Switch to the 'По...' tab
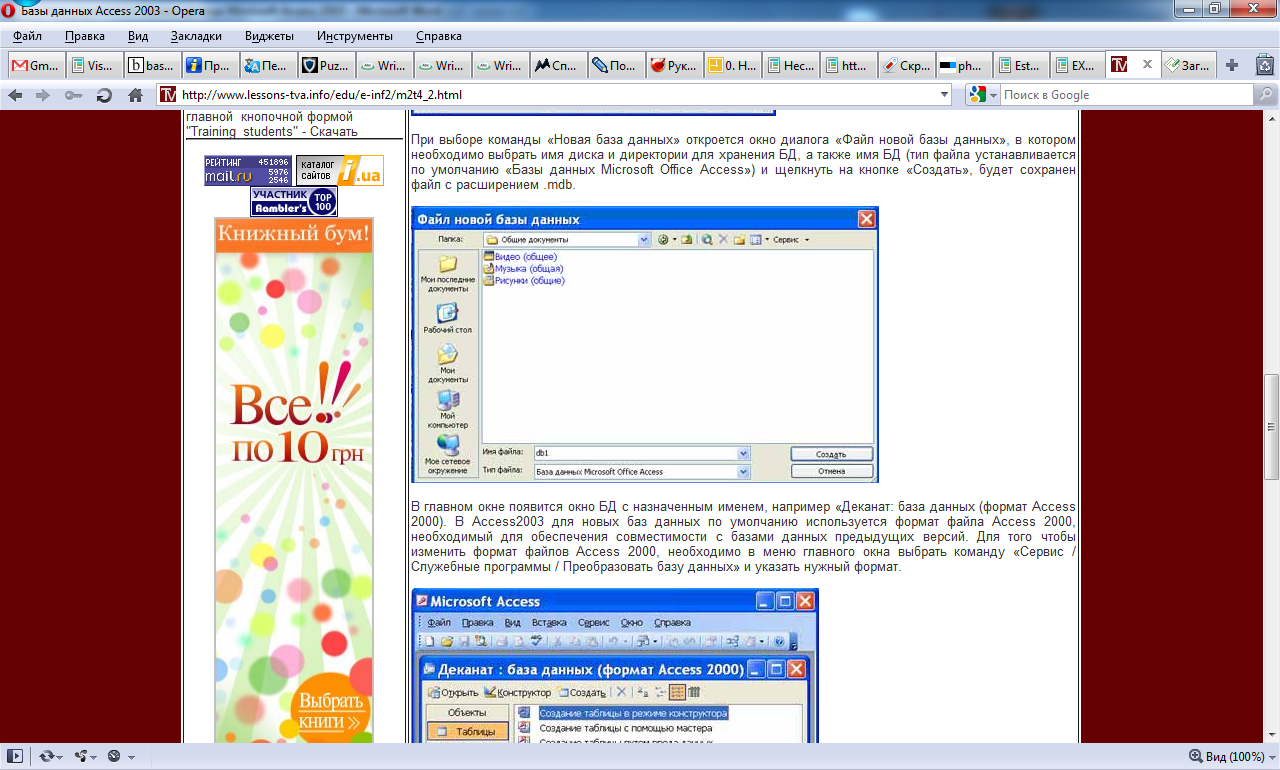This screenshot has height=770, width=1280. 617,66
